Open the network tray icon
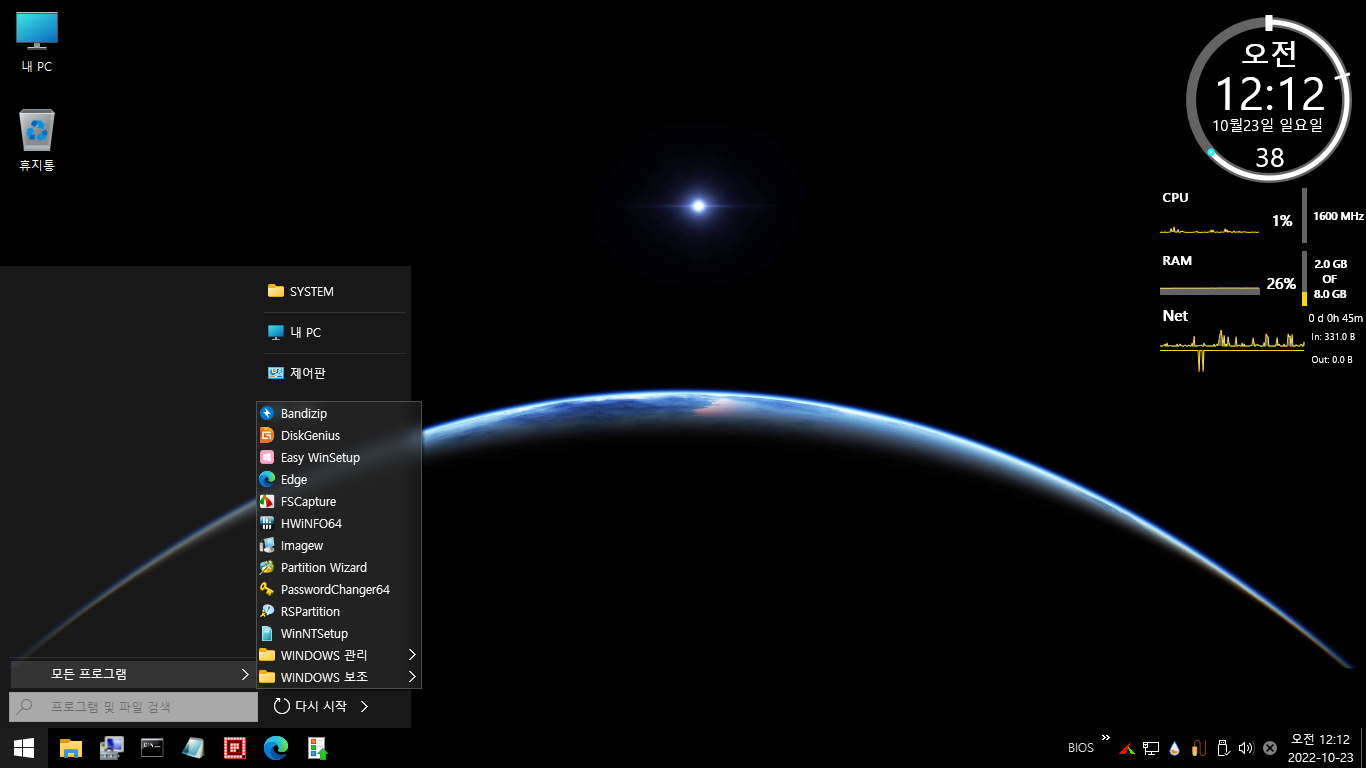Viewport: 1366px width, 768px height. pyautogui.click(x=1151, y=748)
